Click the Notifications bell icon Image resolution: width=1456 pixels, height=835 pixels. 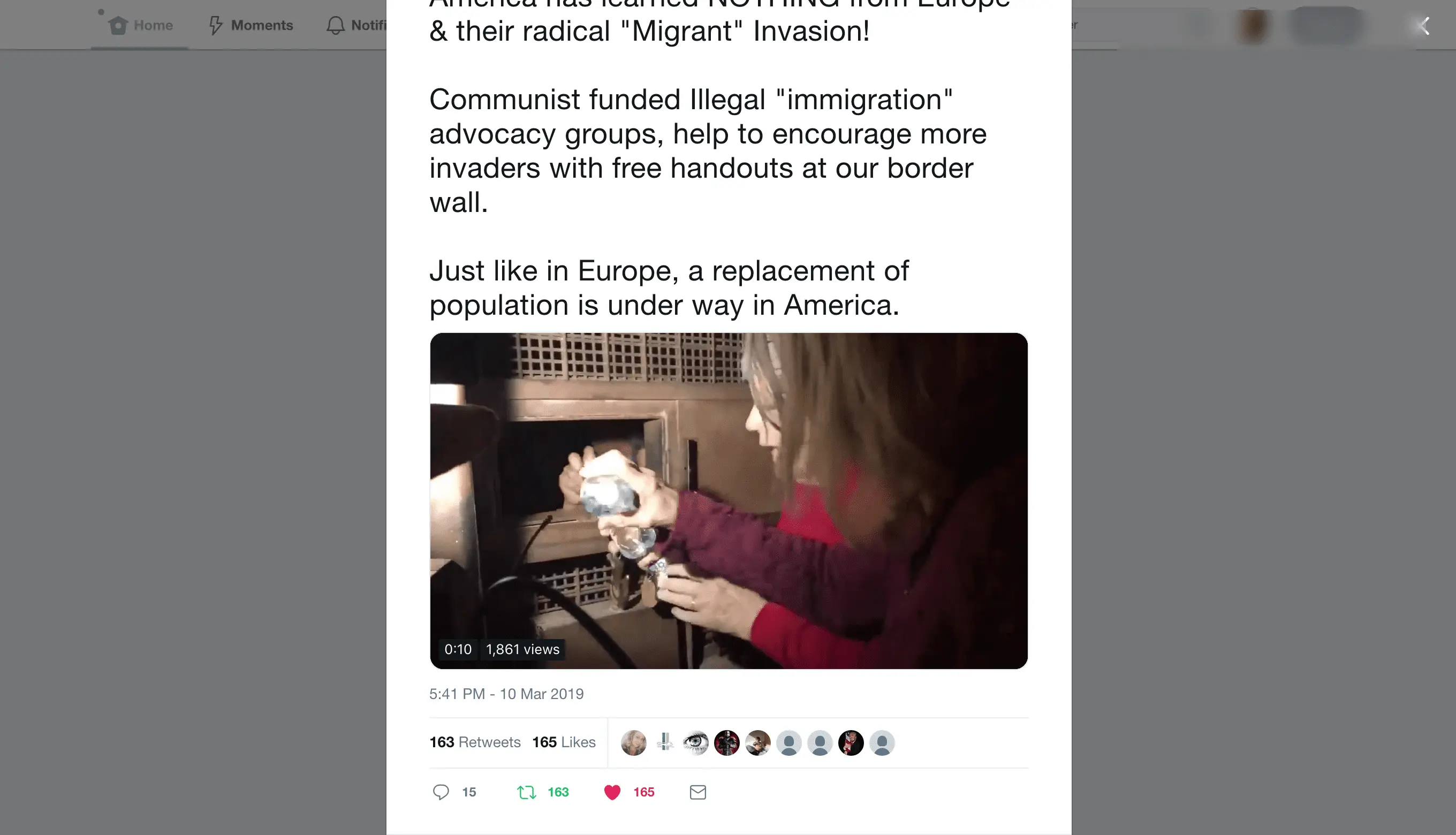pos(336,25)
